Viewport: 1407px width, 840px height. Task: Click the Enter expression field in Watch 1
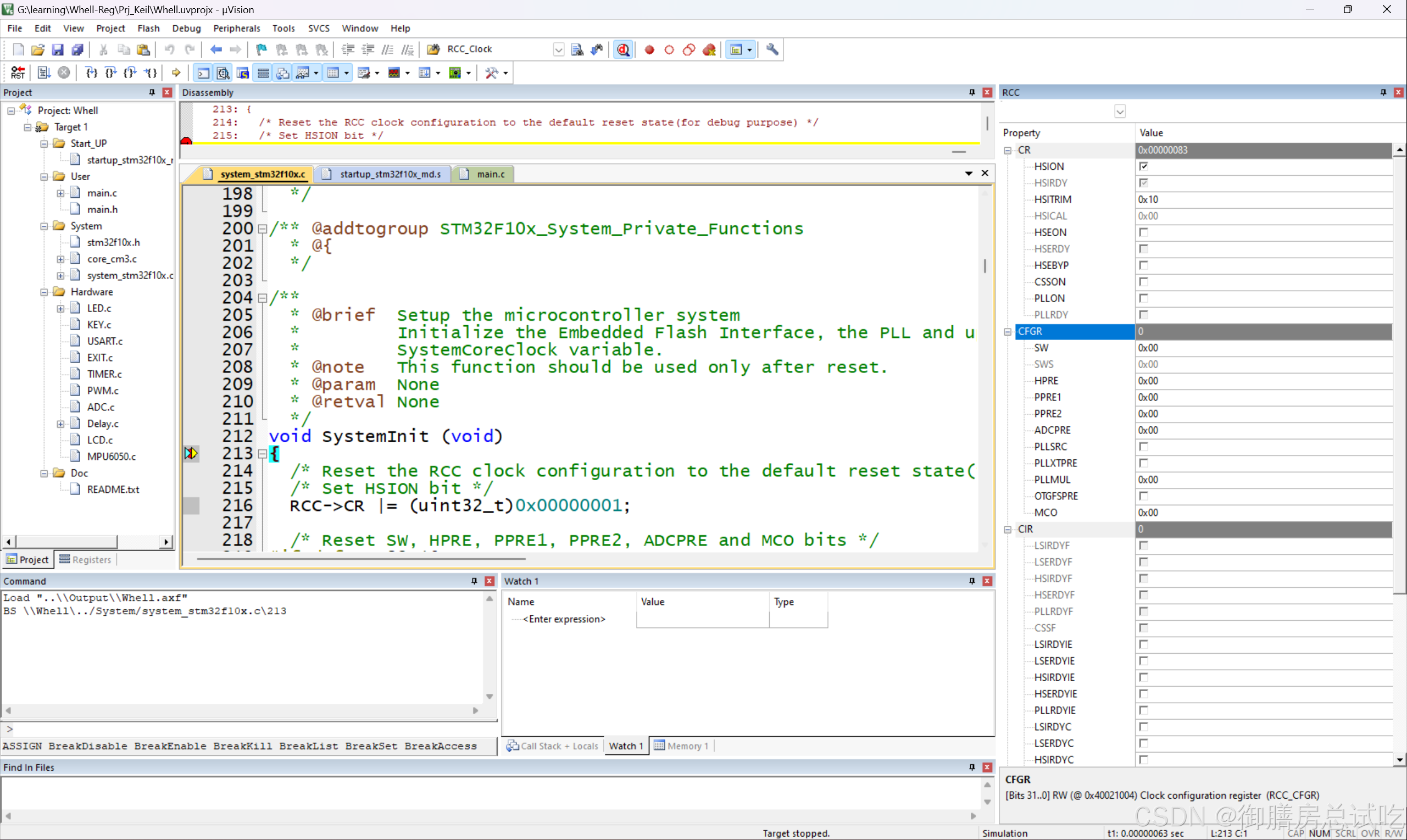pyautogui.click(x=564, y=619)
